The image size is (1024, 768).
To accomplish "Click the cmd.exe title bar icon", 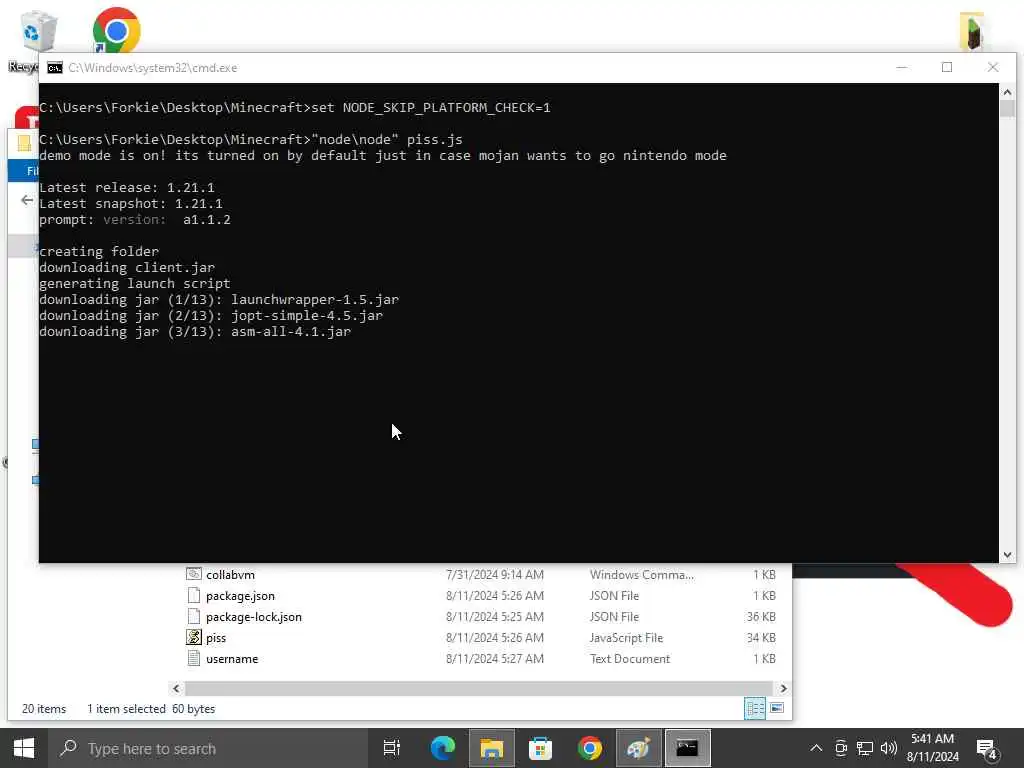I will tap(55, 68).
